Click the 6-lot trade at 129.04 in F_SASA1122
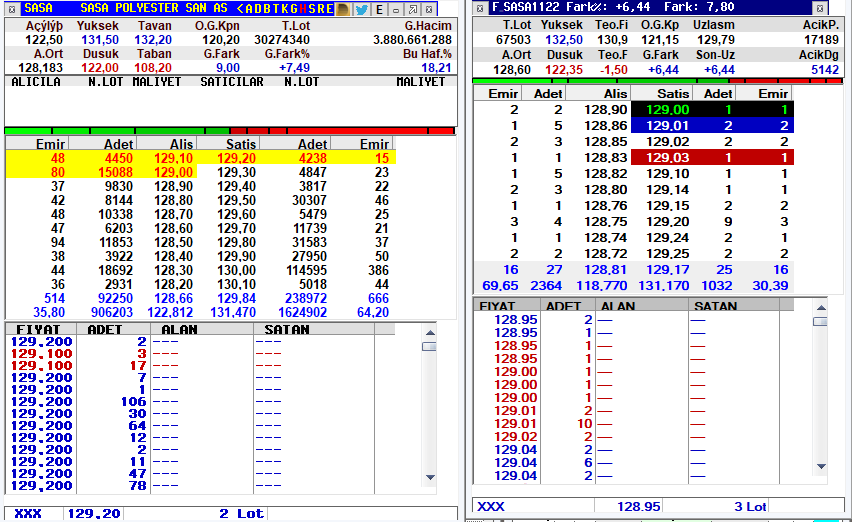The height and width of the screenshot is (522, 852). tap(588, 463)
